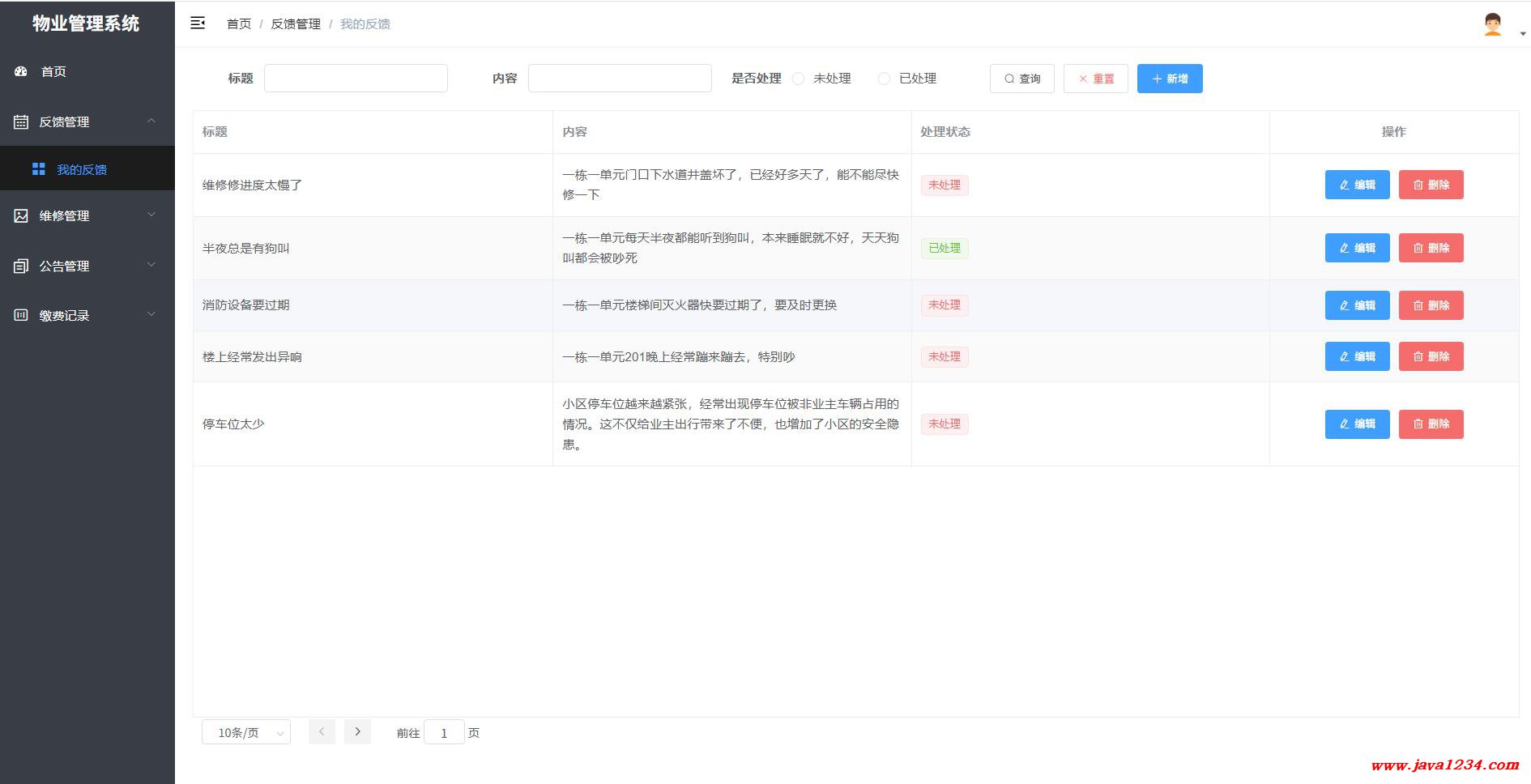Click the document icon beside 公告管理

click(x=21, y=266)
